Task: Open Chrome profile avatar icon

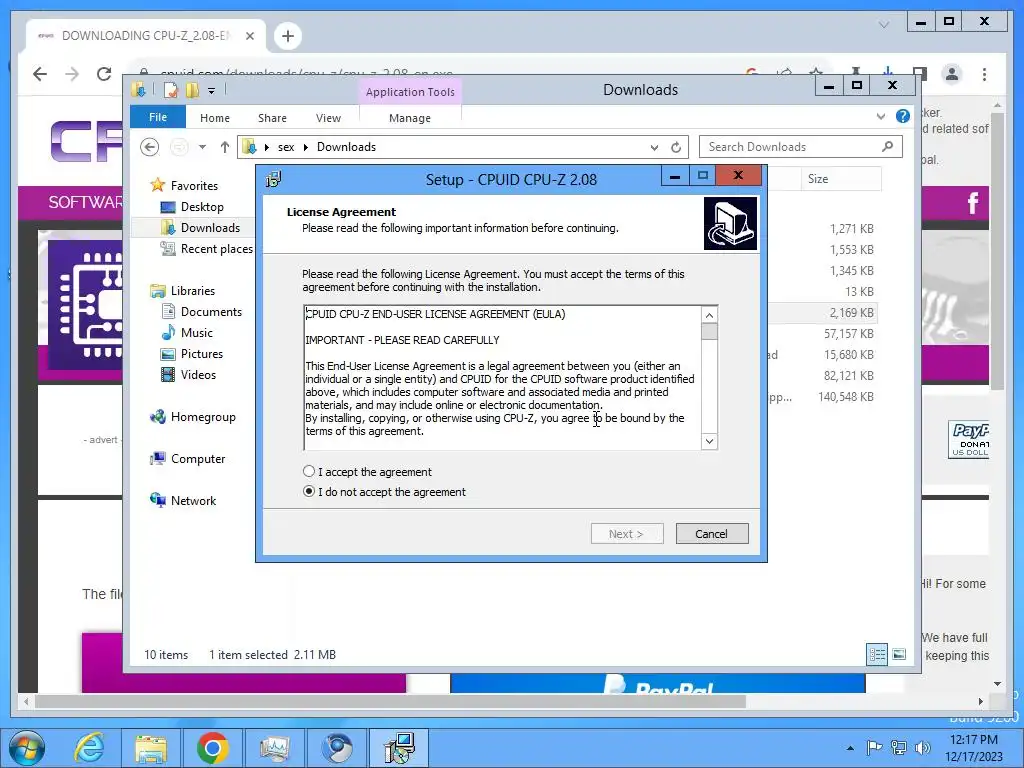Action: point(952,74)
